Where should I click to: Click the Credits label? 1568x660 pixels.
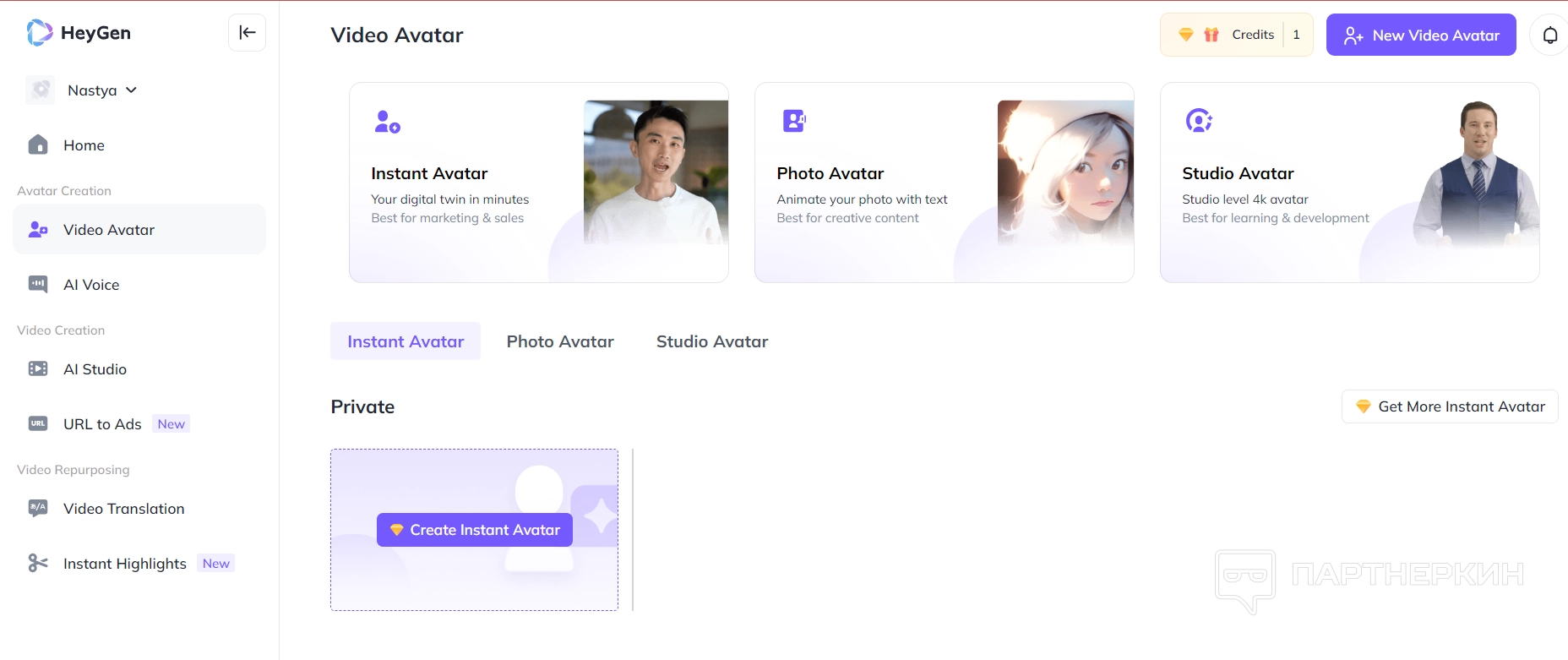pyautogui.click(x=1253, y=35)
